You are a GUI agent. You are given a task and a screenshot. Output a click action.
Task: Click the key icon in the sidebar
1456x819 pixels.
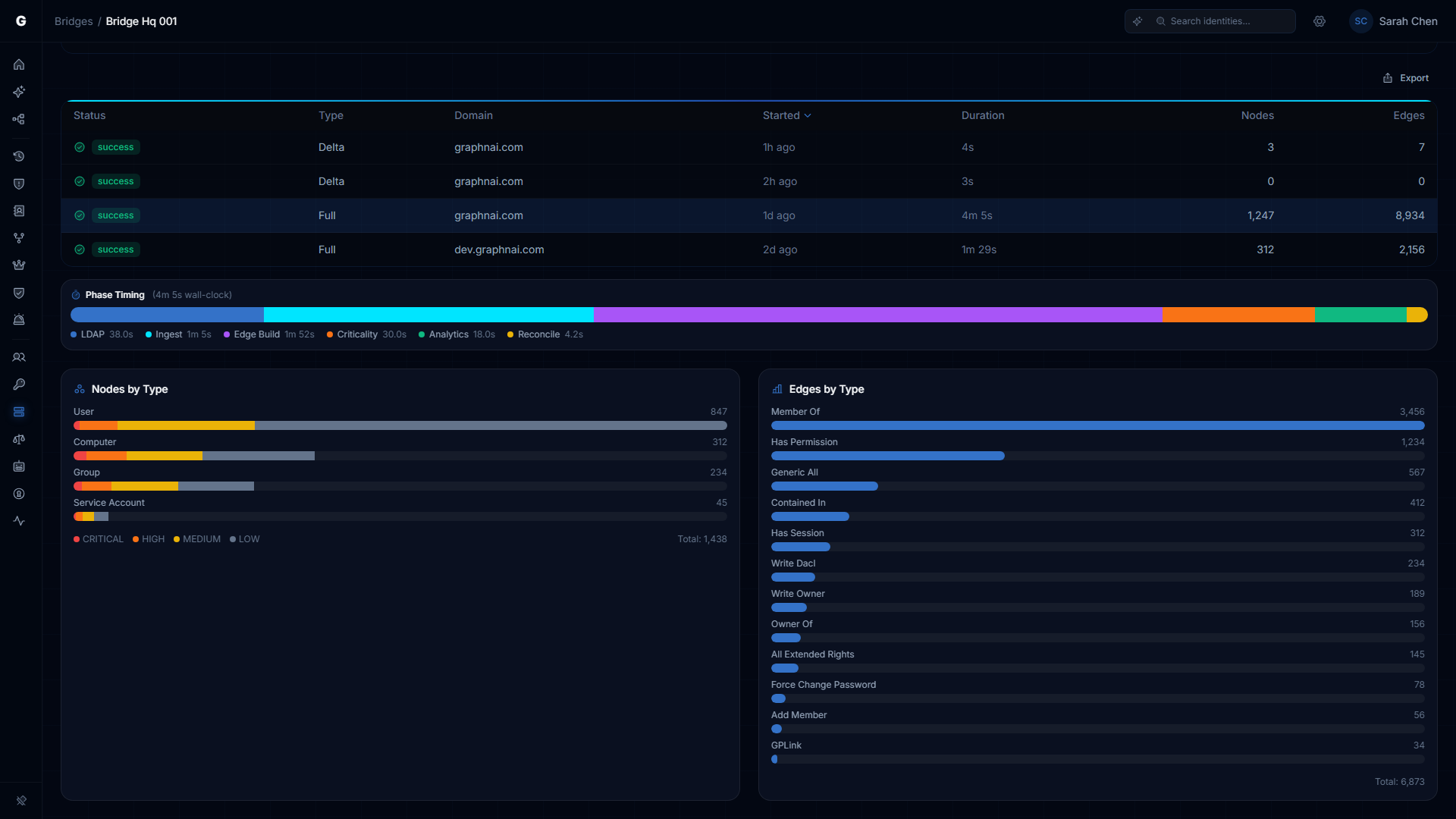19,384
